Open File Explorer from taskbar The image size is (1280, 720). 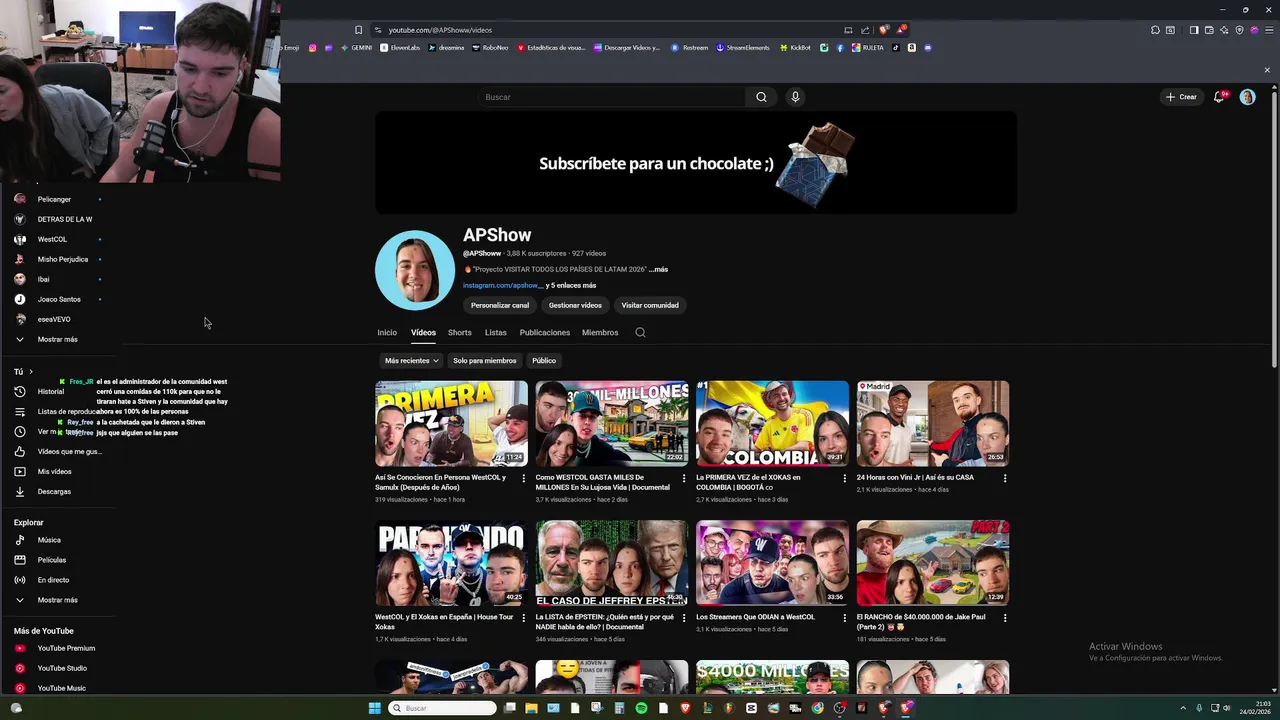pyautogui.click(x=531, y=708)
